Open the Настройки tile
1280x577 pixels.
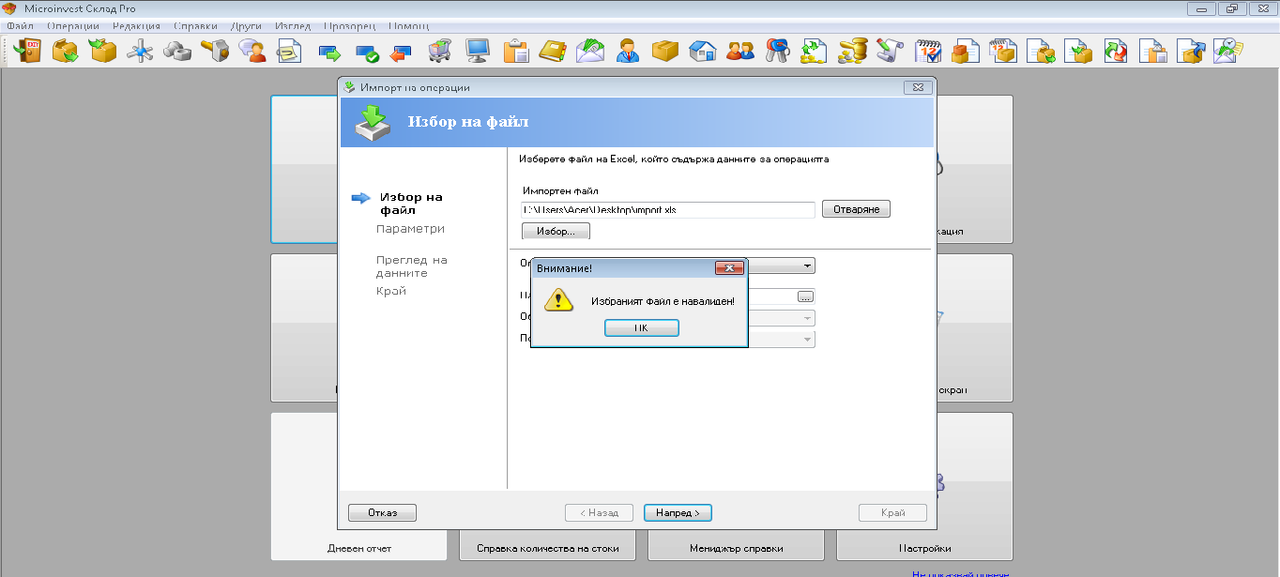(924, 487)
